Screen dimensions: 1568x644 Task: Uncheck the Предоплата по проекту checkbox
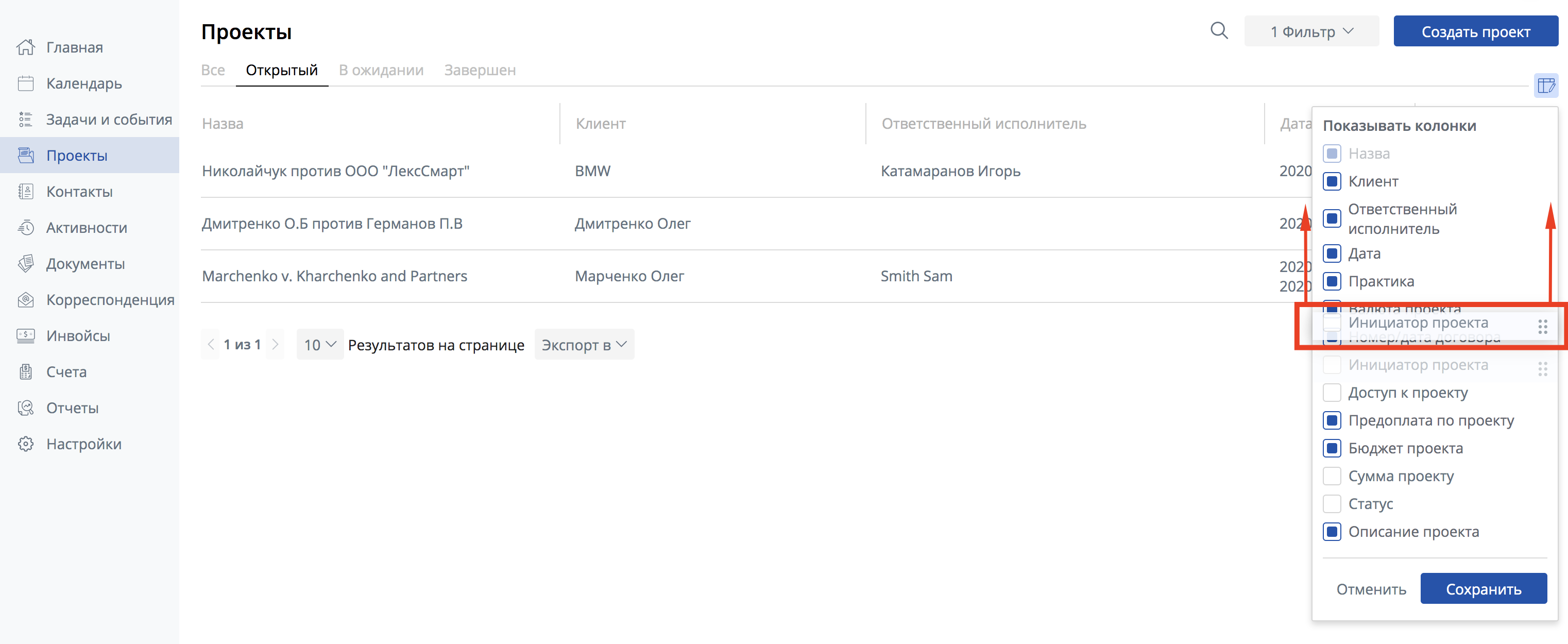[1332, 420]
